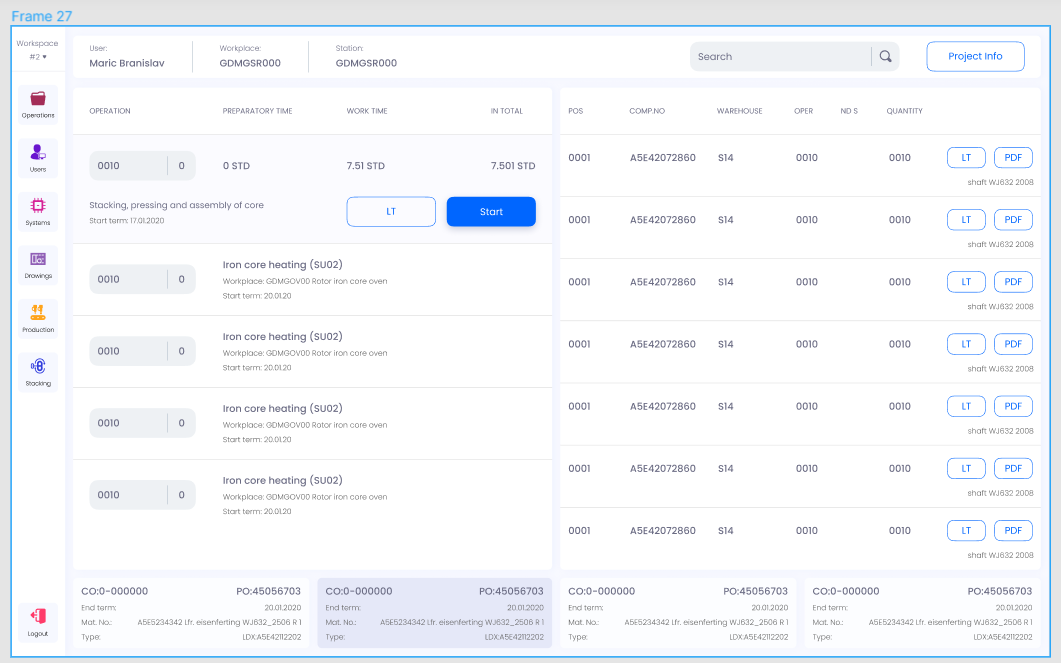Click the magnifying glass search icon
This screenshot has height=663, width=1061.
885,57
